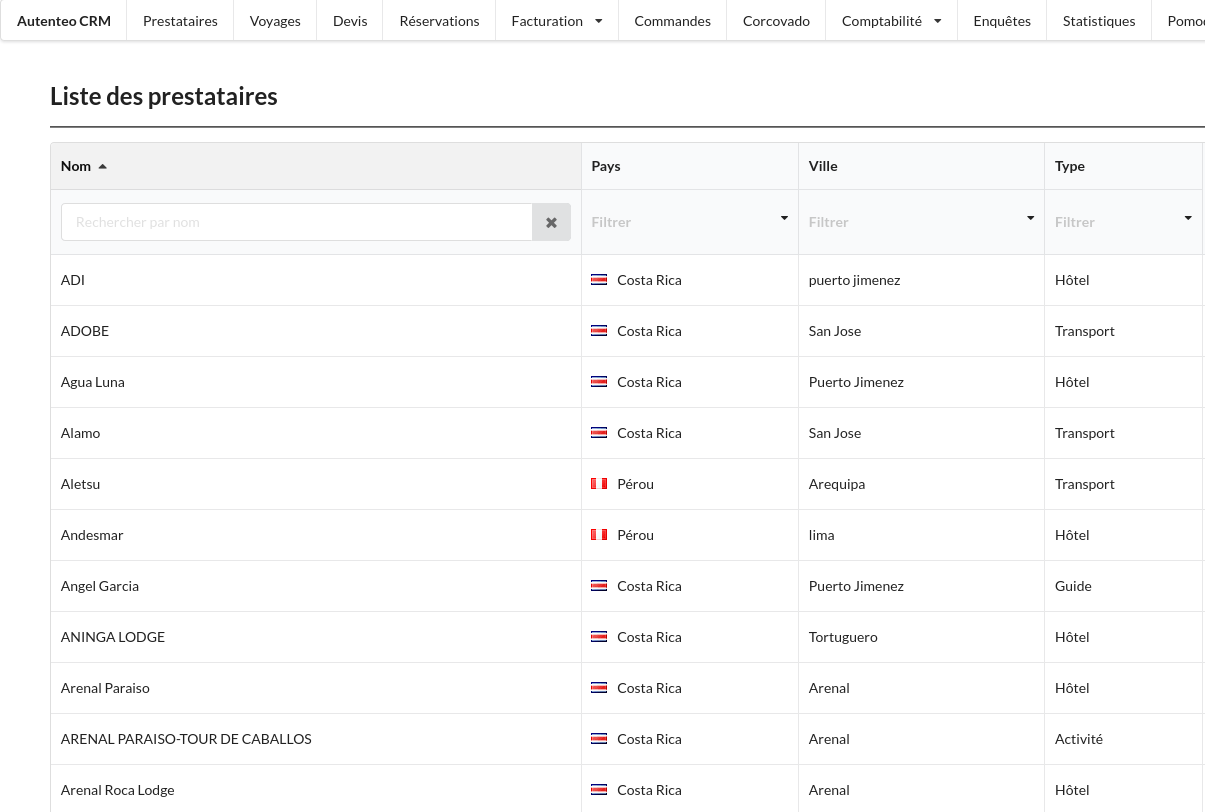Clear the name search field with X icon
This screenshot has height=812, width=1205.
551,222
